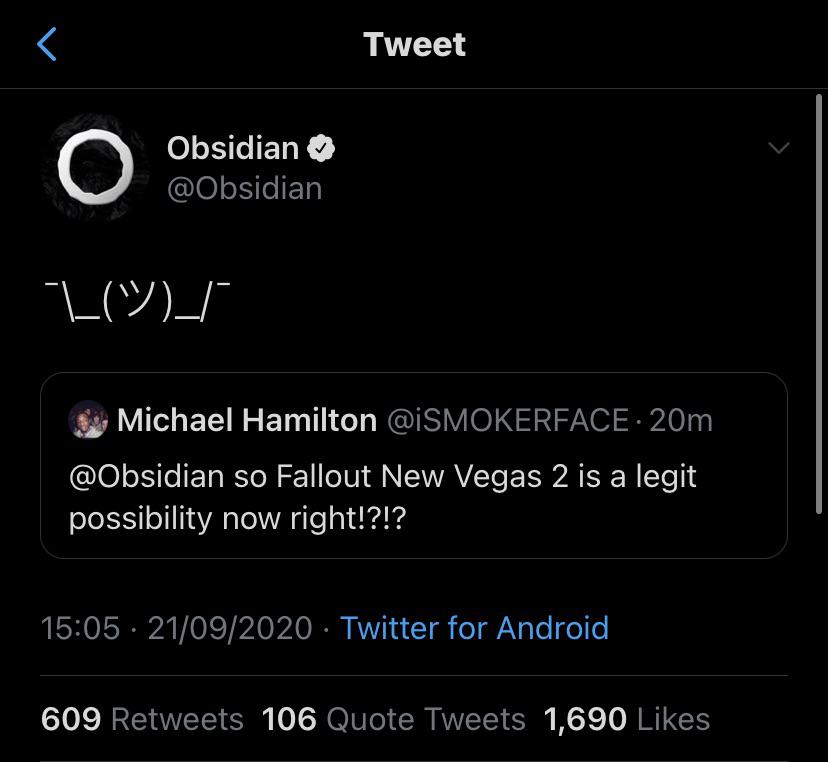Click the 21/09/2020 date stamp
Image resolution: width=828 pixels, height=762 pixels.
(x=230, y=628)
